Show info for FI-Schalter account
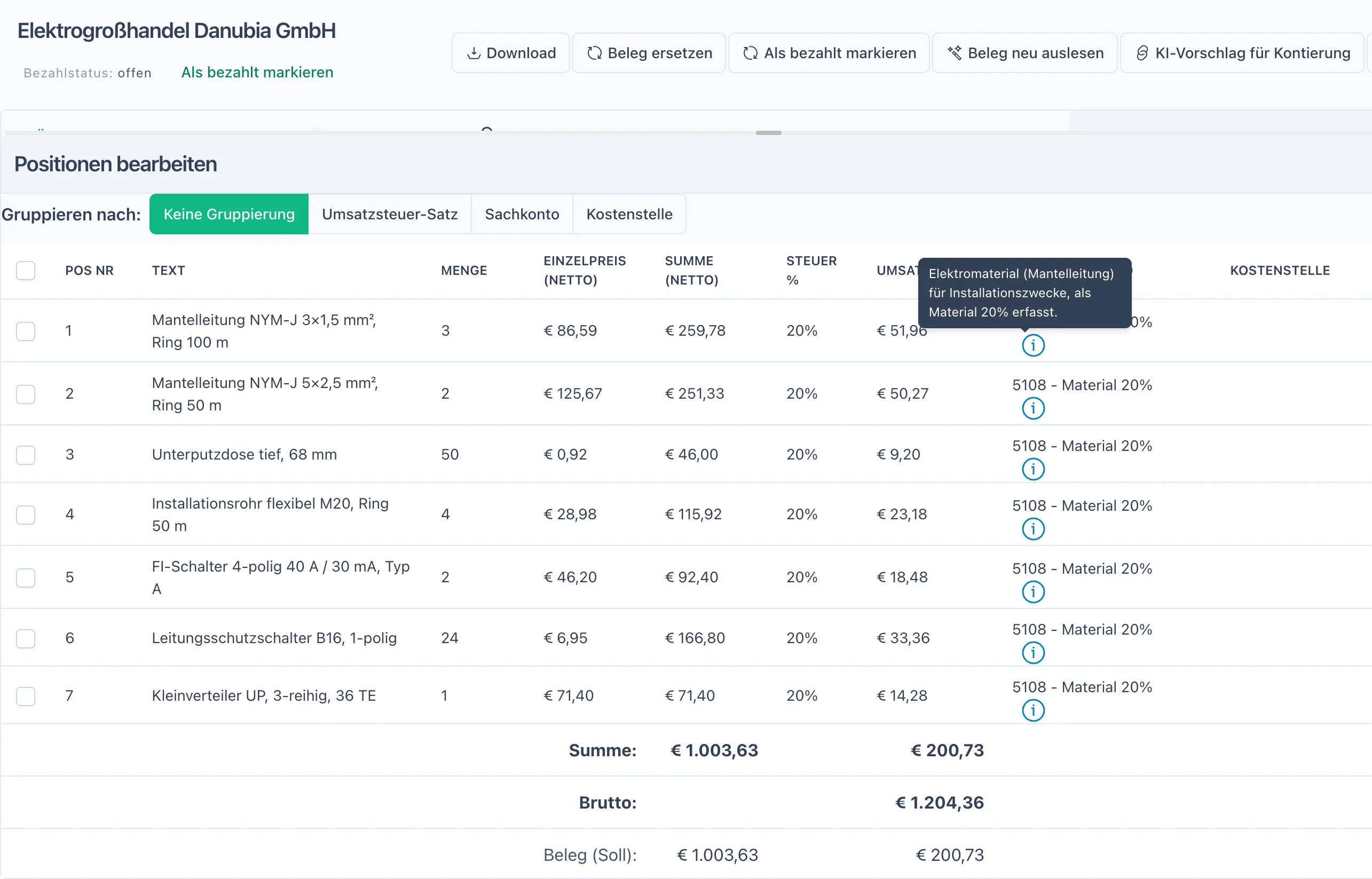1372x879 pixels. tap(1033, 592)
